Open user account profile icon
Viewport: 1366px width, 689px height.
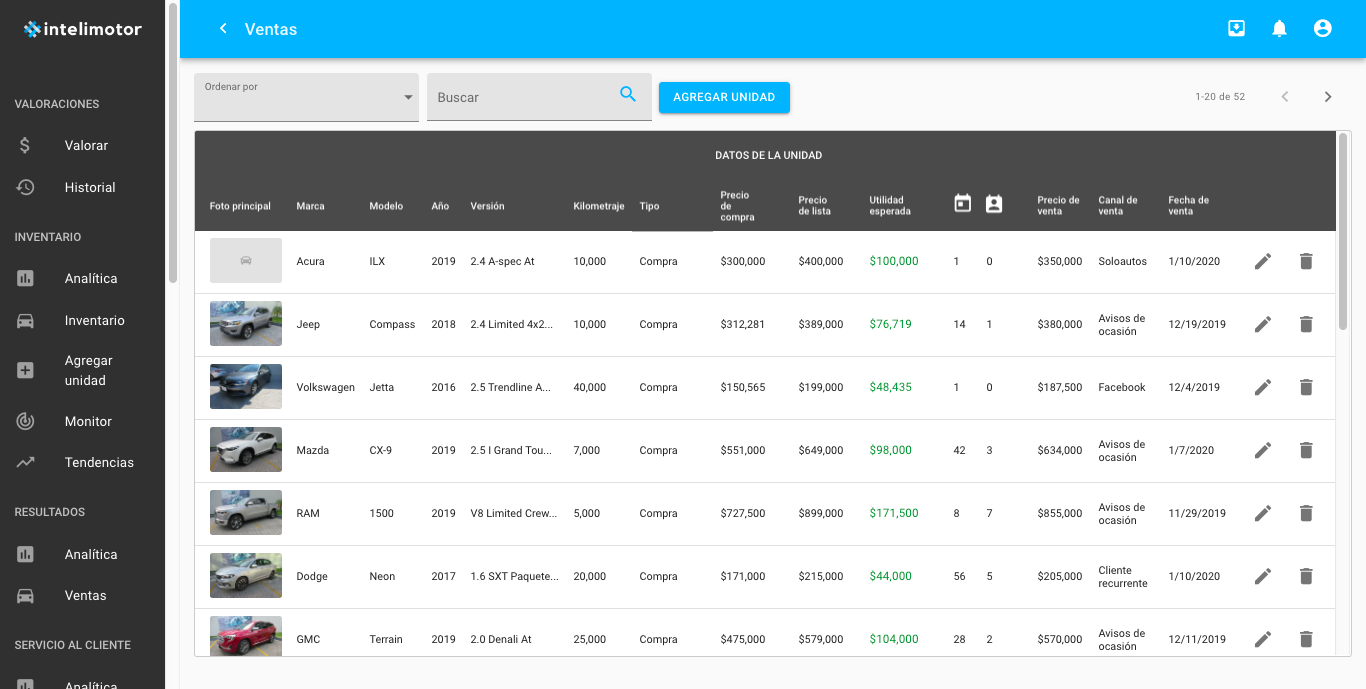[1323, 29]
